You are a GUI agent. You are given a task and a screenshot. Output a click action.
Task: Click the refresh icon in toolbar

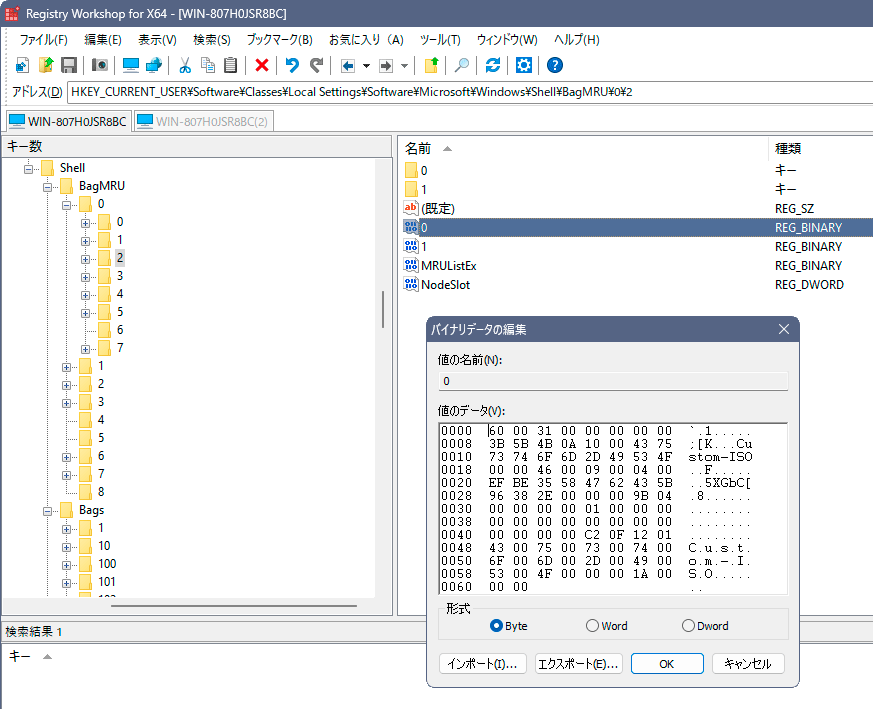(493, 66)
